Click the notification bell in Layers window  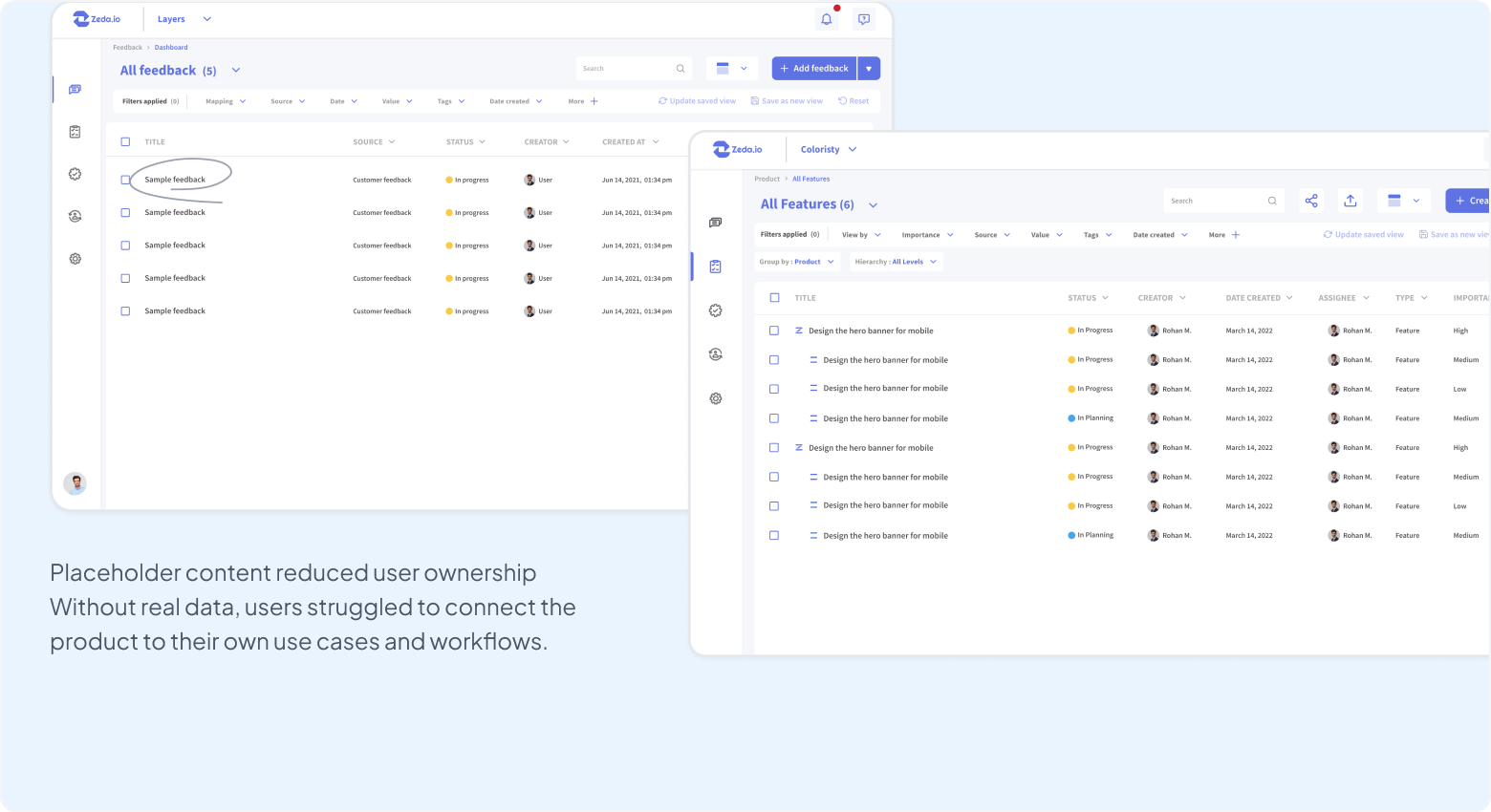[x=827, y=19]
